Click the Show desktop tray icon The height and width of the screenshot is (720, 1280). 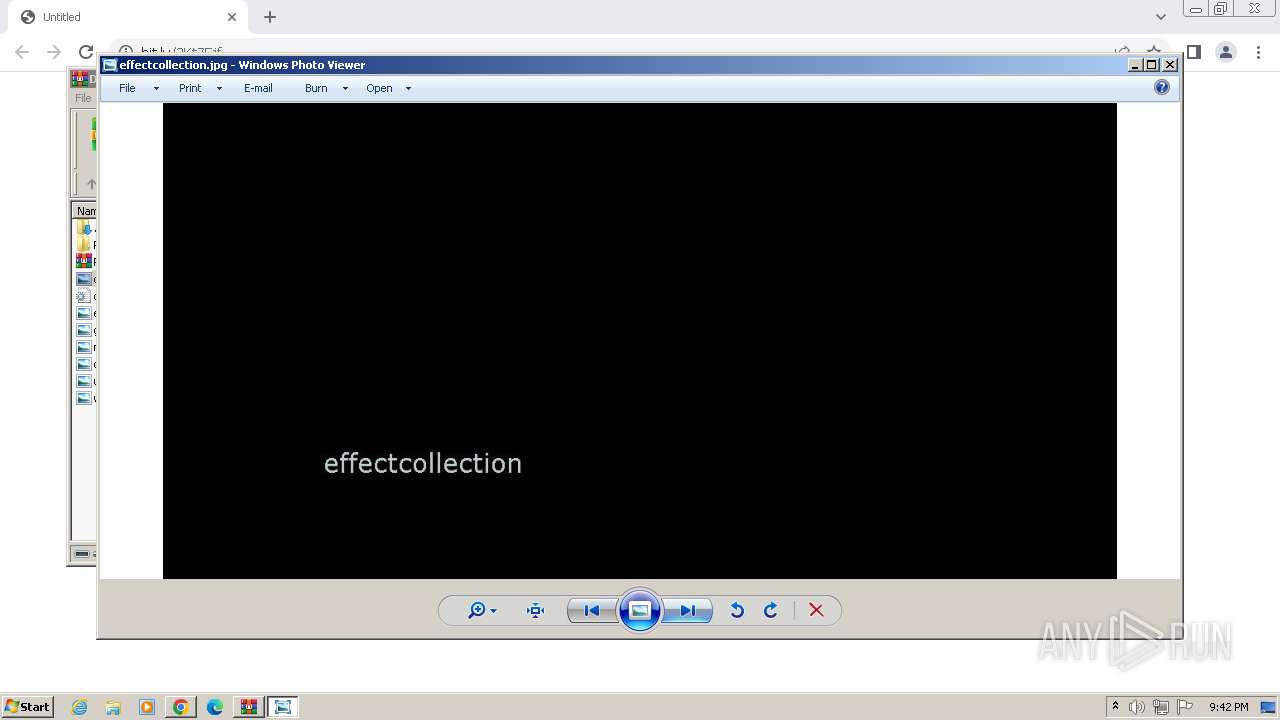point(1268,707)
